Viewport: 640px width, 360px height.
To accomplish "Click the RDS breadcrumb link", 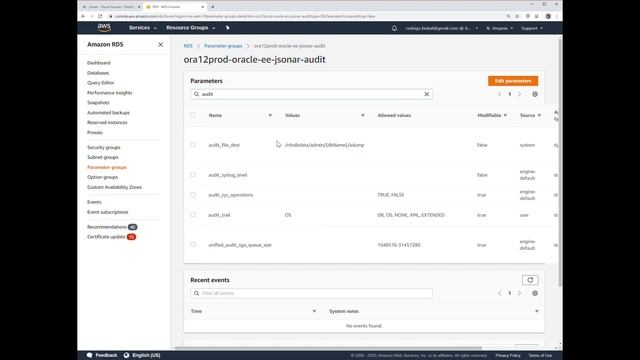I will click(x=188, y=46).
